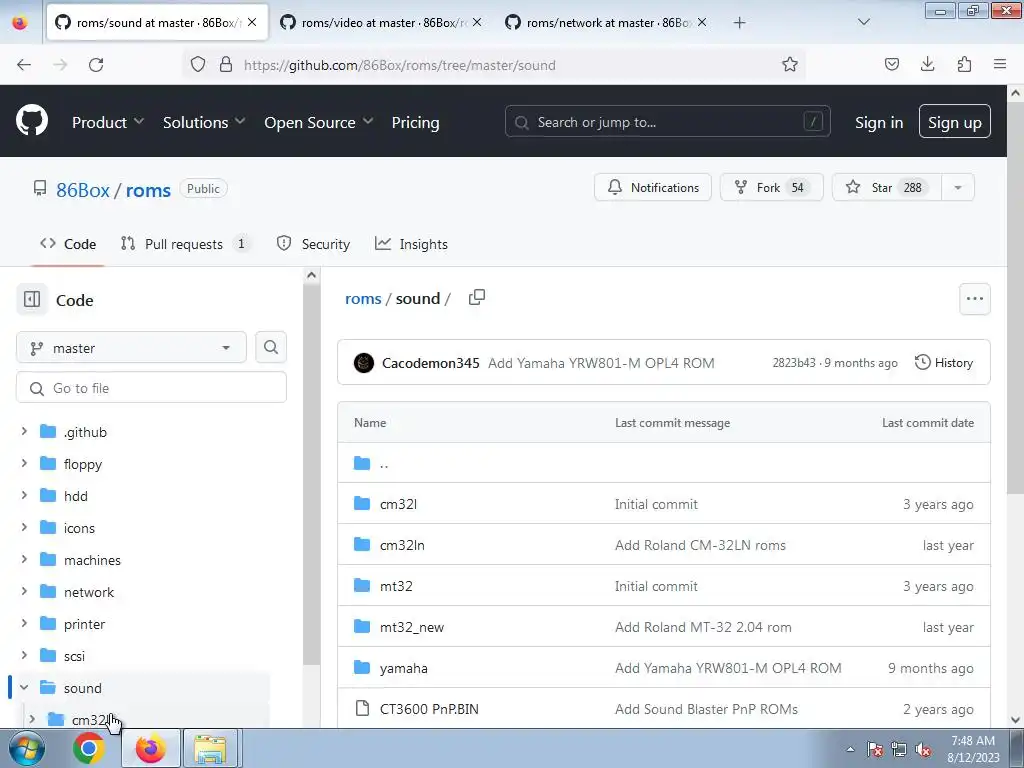Open the Security tab
This screenshot has height=768, width=1024.
click(313, 244)
